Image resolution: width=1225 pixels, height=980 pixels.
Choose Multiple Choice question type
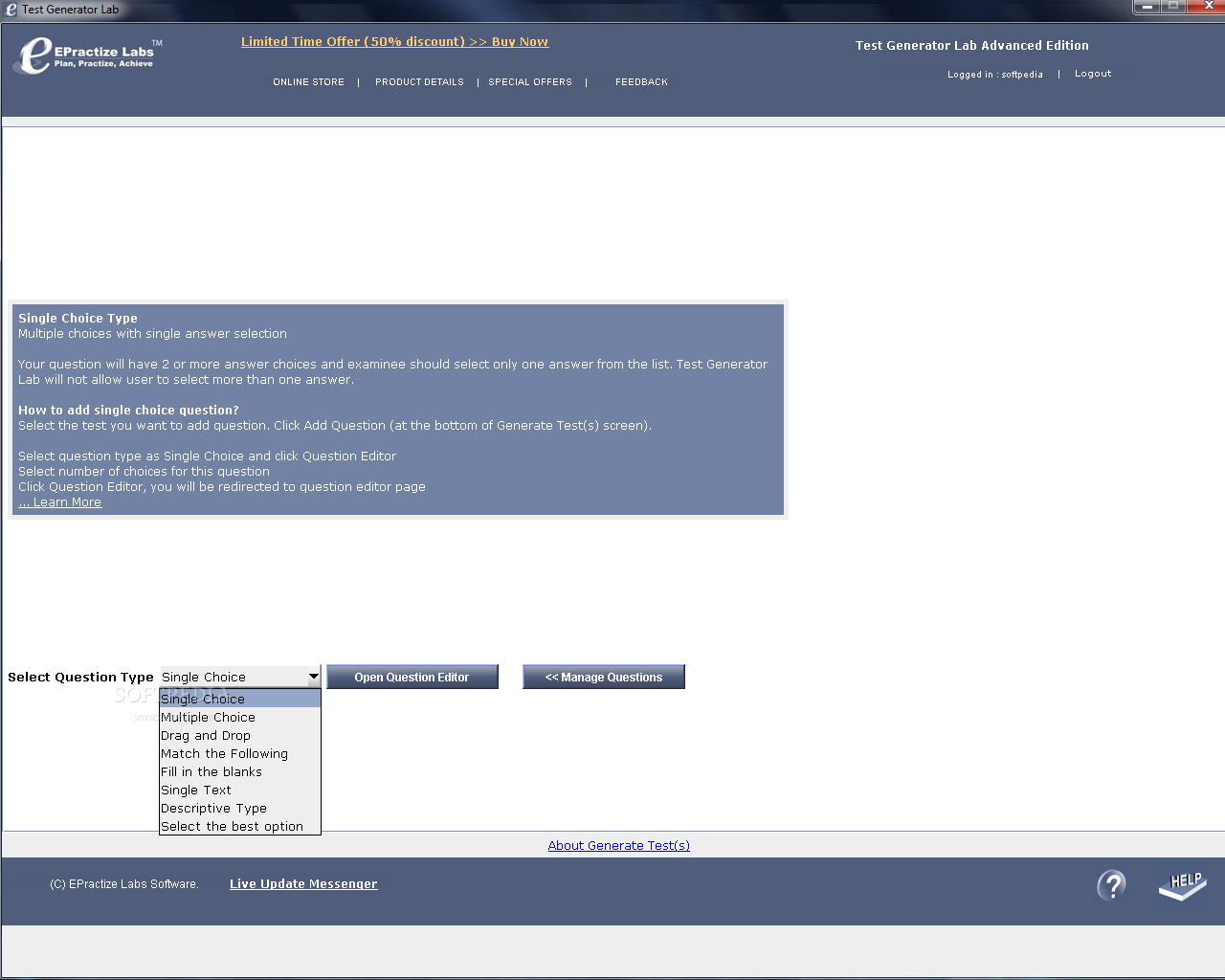(x=240, y=717)
